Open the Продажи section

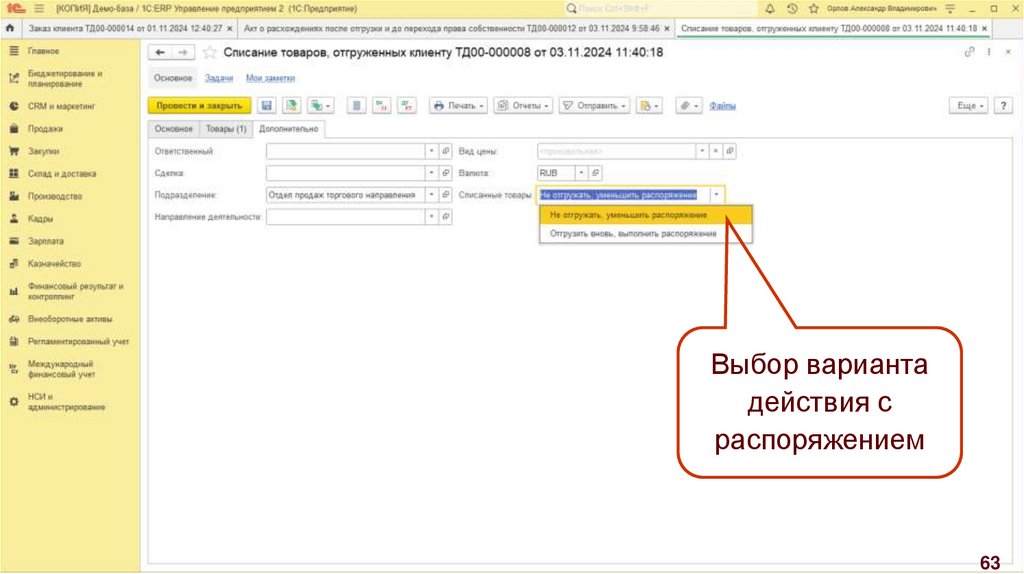45,129
